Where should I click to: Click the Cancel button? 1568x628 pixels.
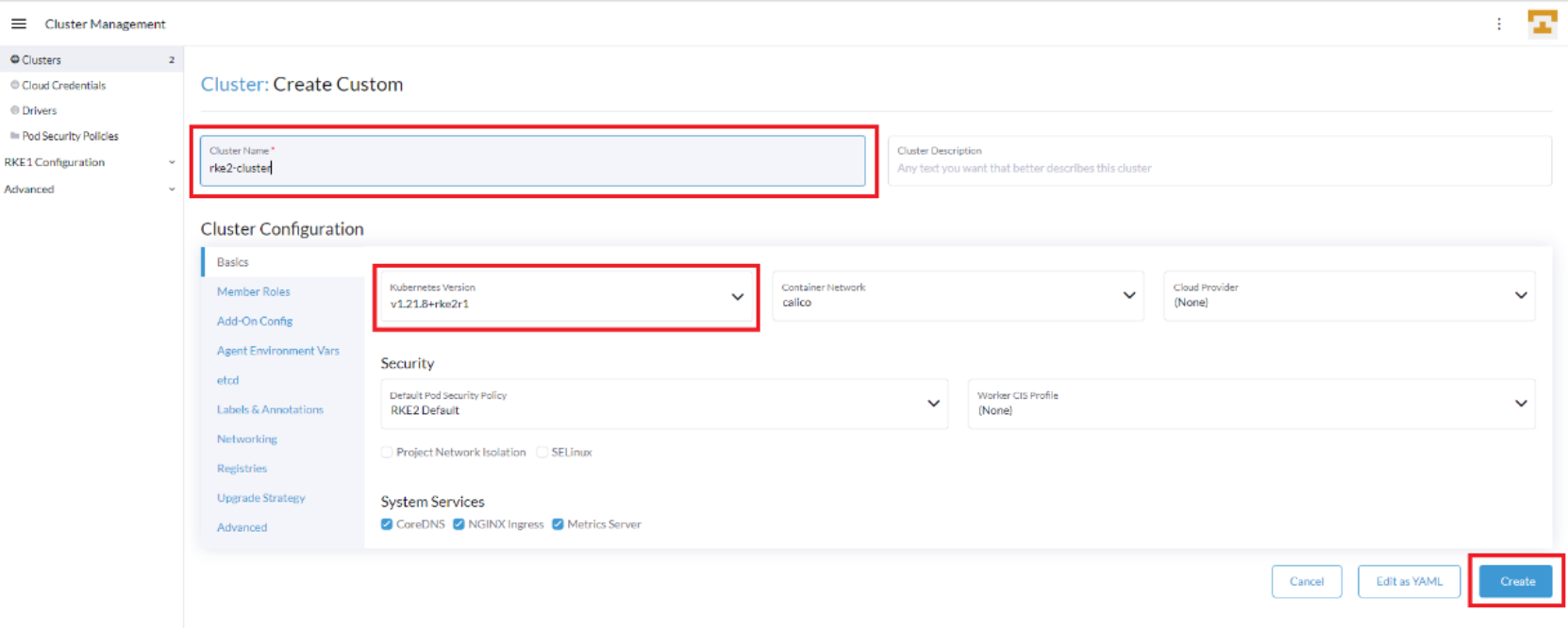tap(1307, 582)
